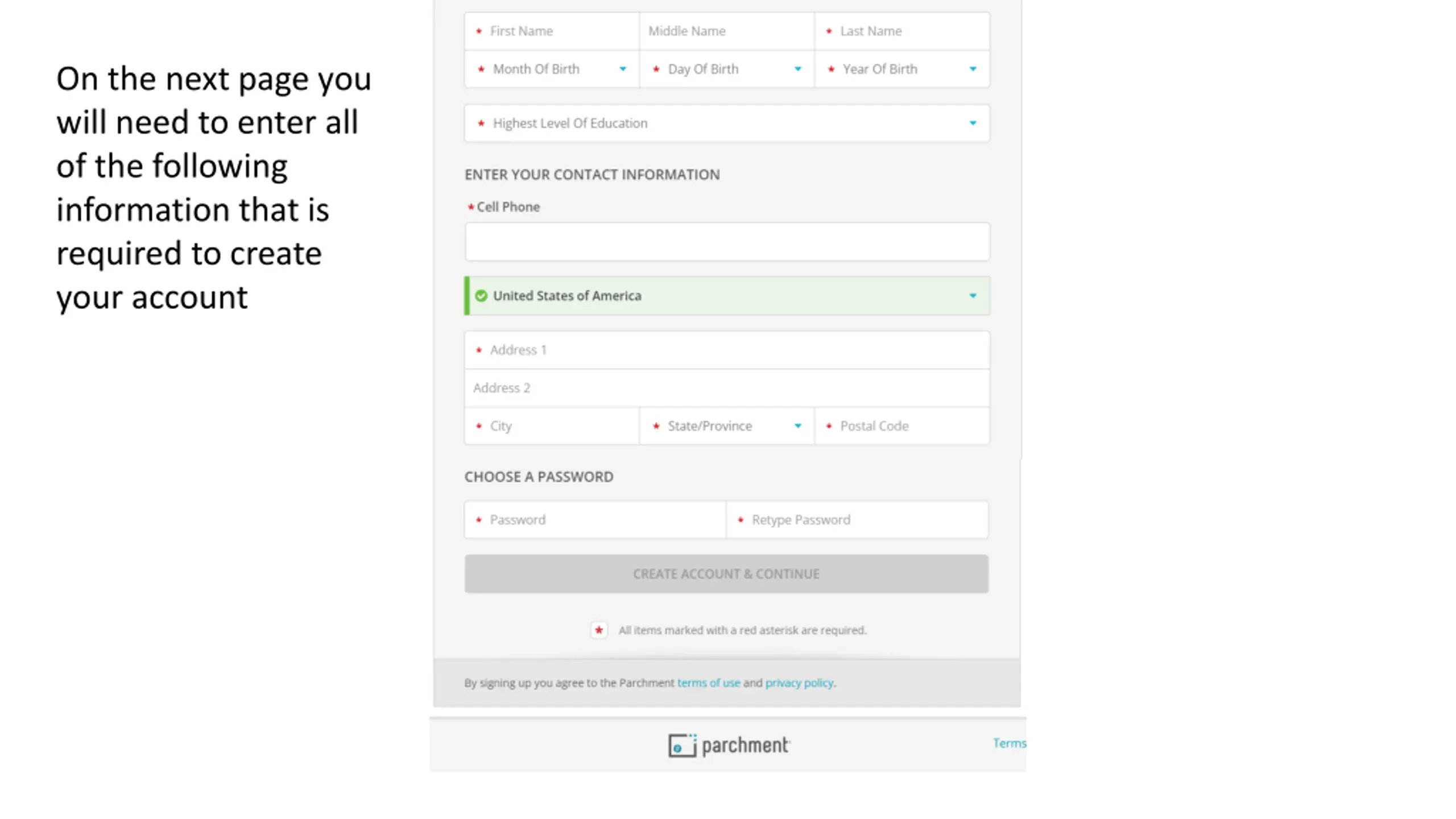Click the Middle Name field

tap(727, 31)
